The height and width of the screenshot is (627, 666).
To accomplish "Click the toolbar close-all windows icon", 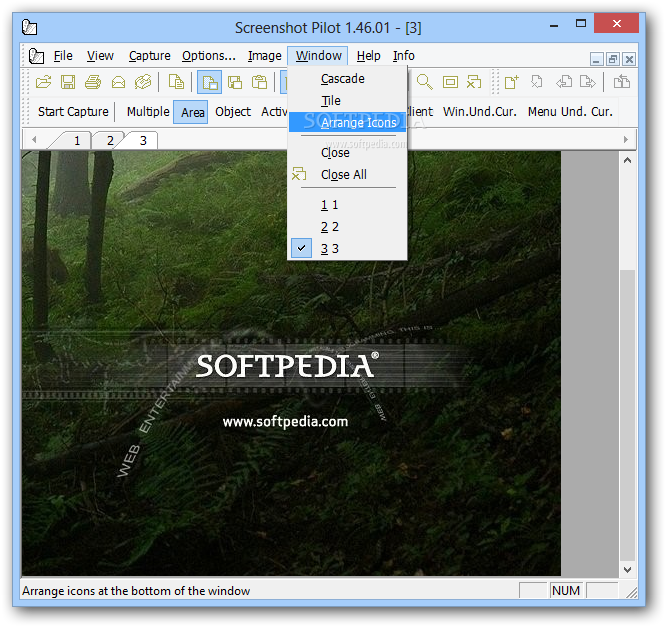I will [474, 82].
